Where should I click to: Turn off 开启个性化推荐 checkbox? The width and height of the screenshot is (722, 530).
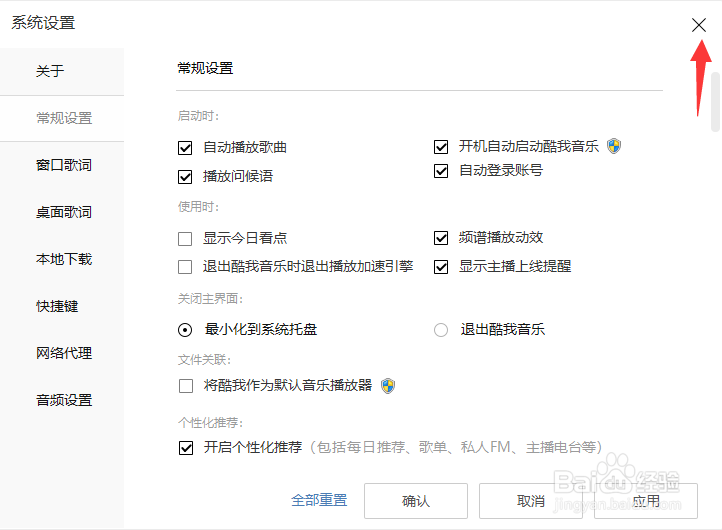point(186,448)
